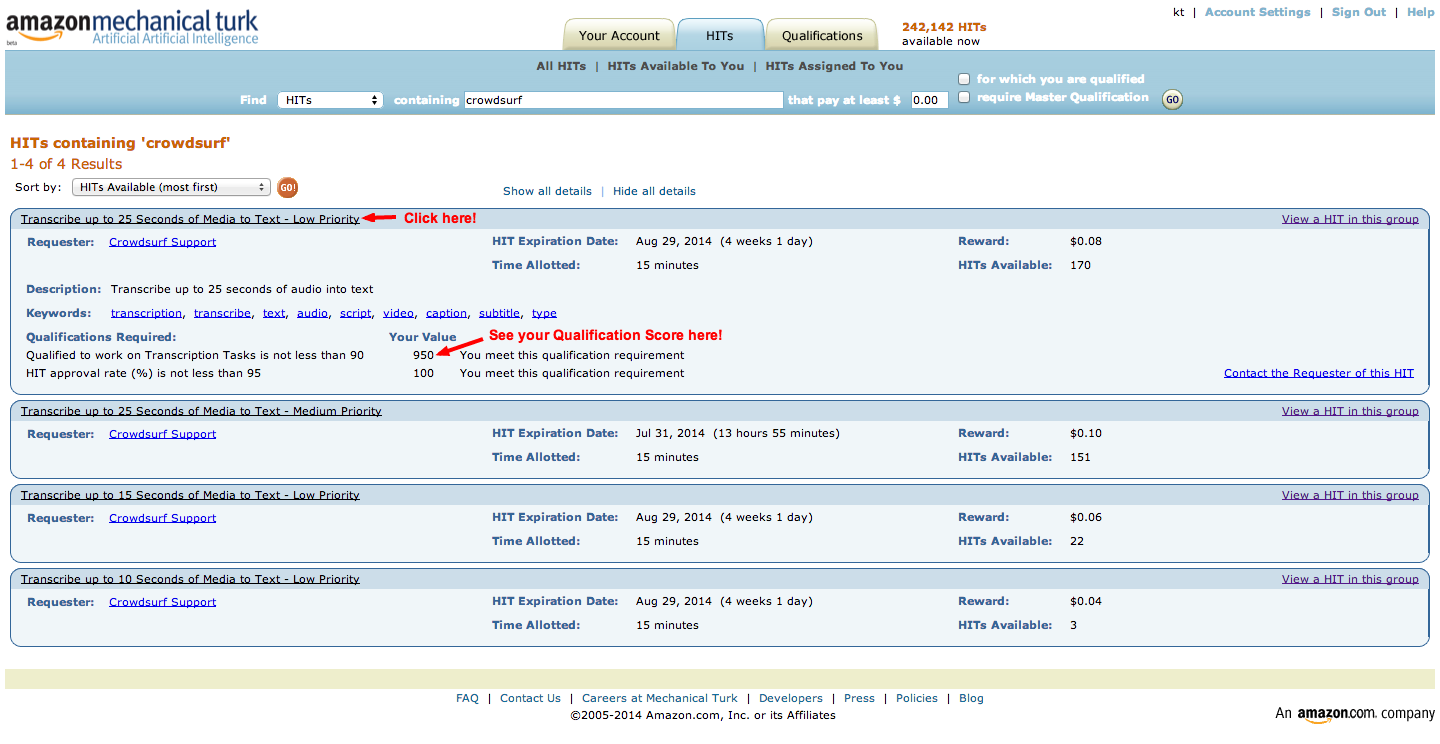
Task: View a HIT in the 10 Seconds group
Action: tap(1350, 579)
